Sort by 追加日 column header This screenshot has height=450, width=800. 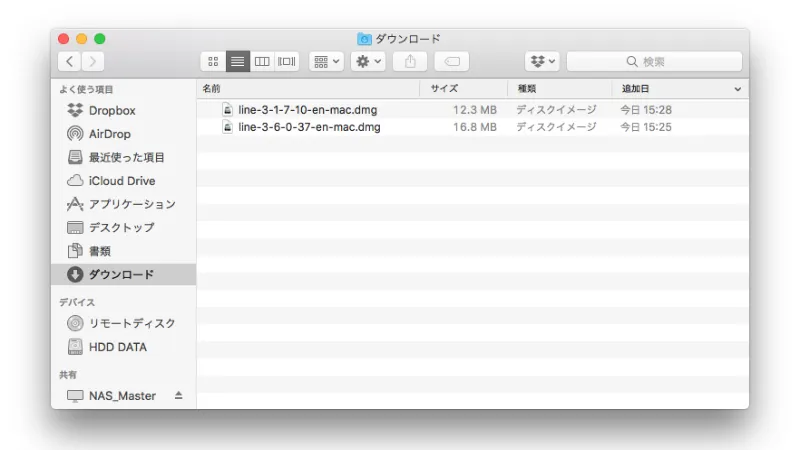coord(675,89)
